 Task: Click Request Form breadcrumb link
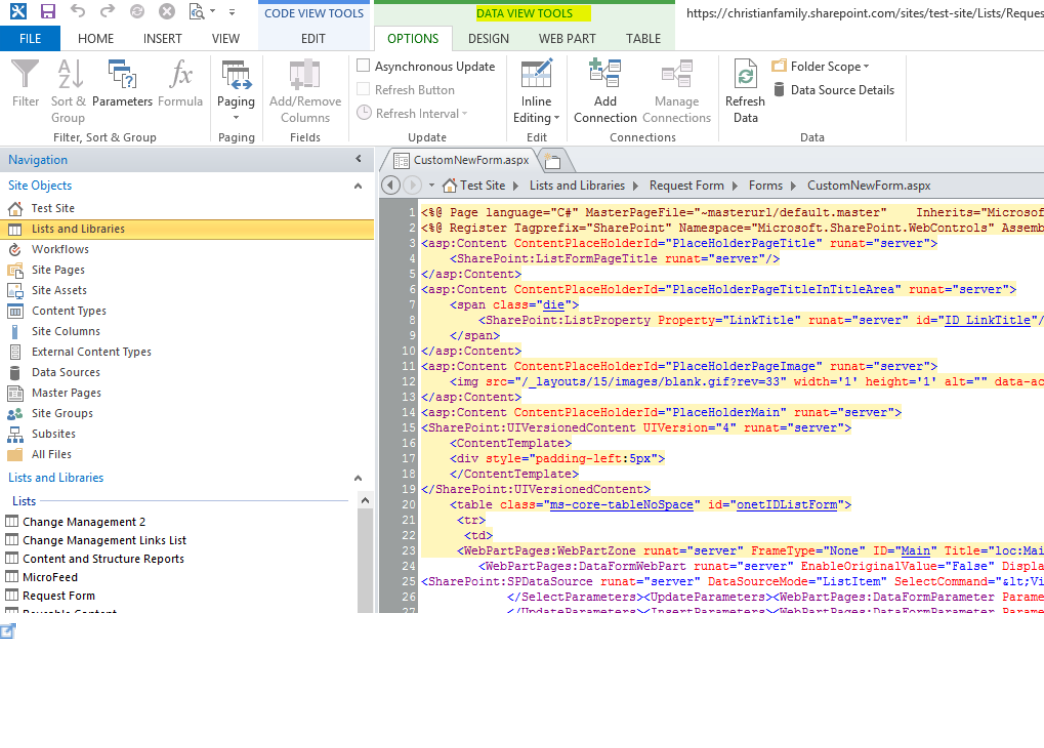pyautogui.click(x=686, y=186)
